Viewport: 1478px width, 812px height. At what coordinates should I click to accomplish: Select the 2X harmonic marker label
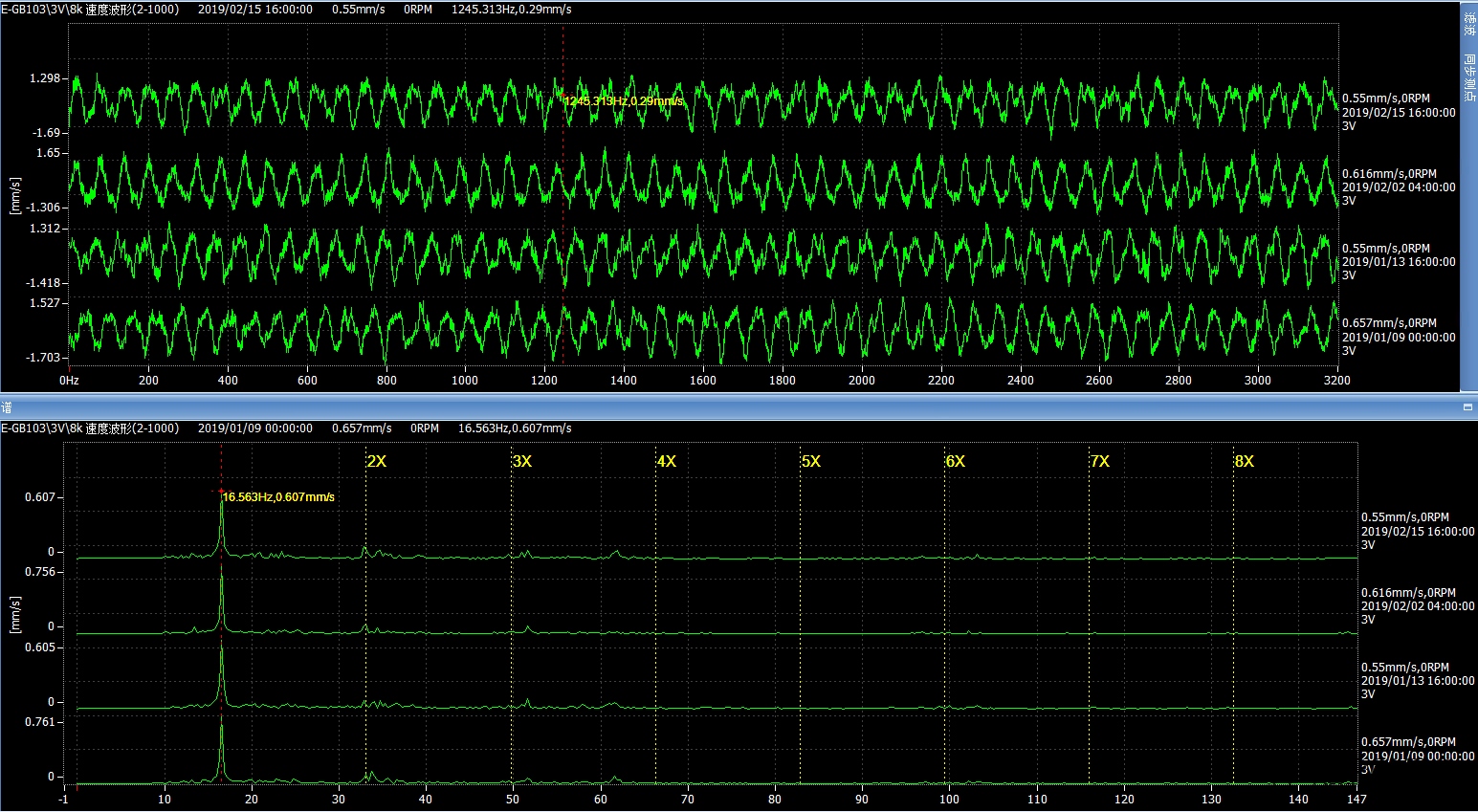pyautogui.click(x=377, y=461)
